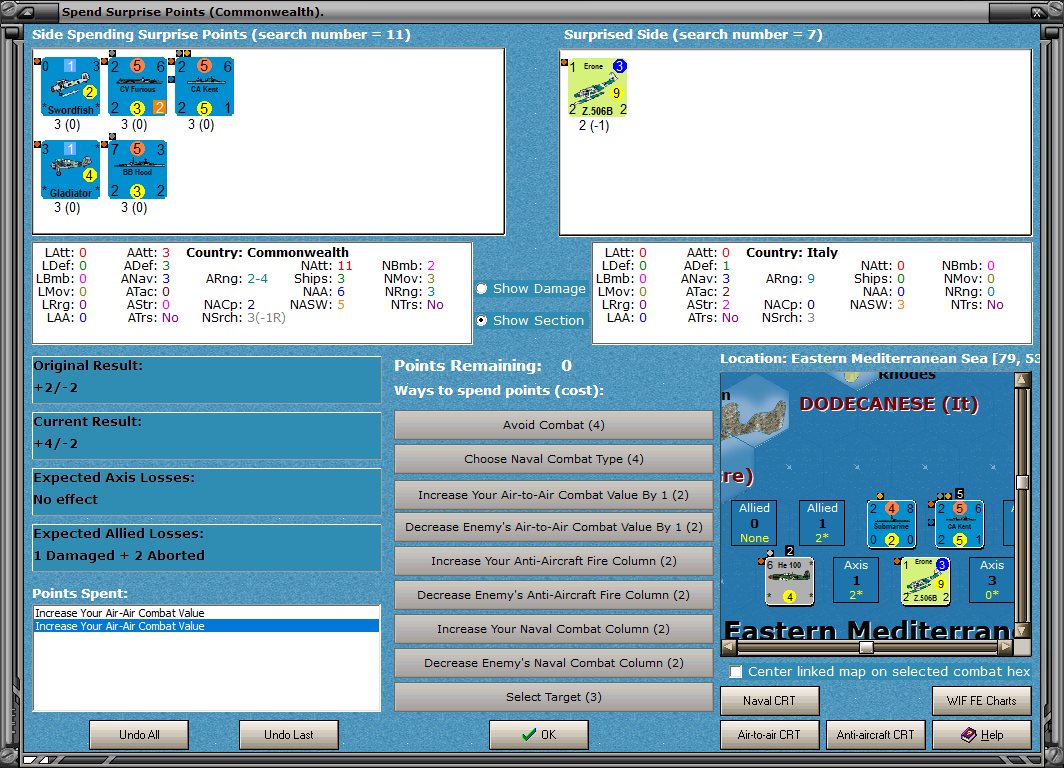
Task: Increase Your Anti-Aircraft Fire Column
Action: coord(554,560)
